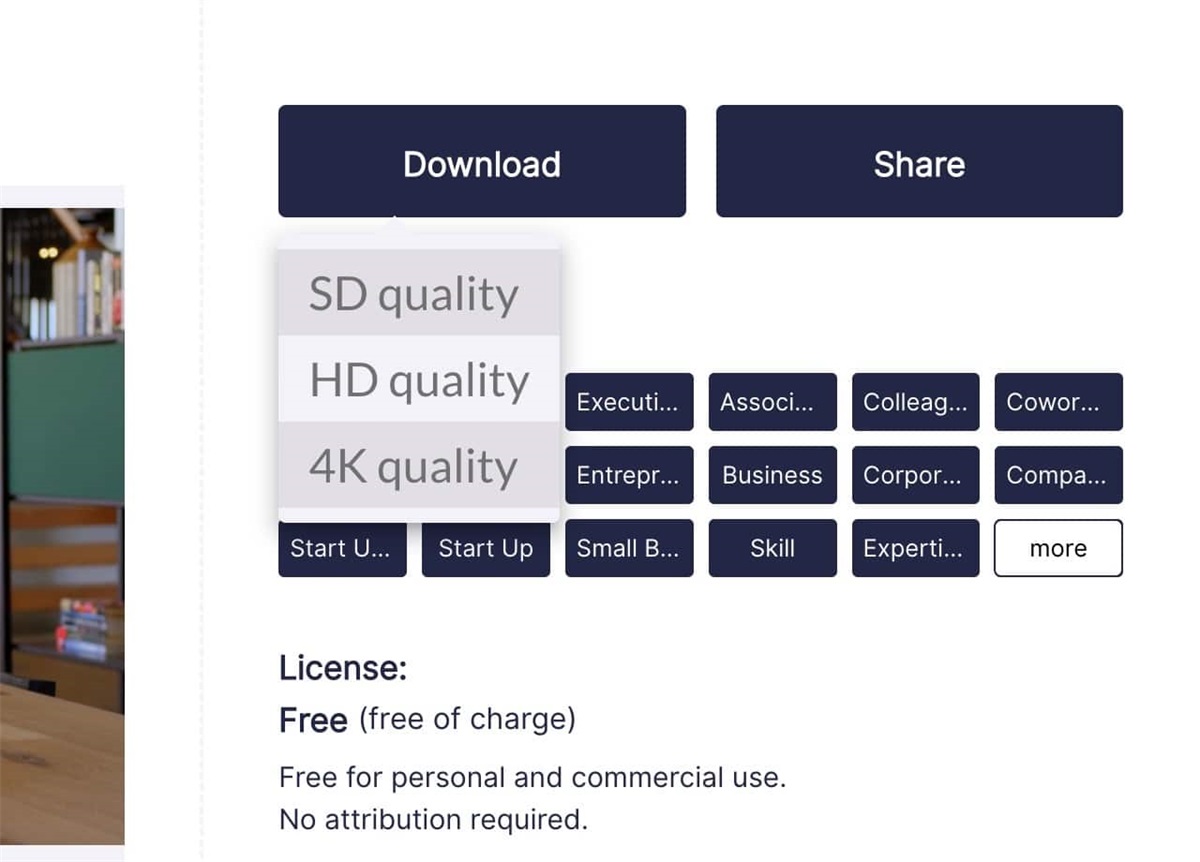Open the Compa... tag
Screen dimensions: 1200x862
1059,475
